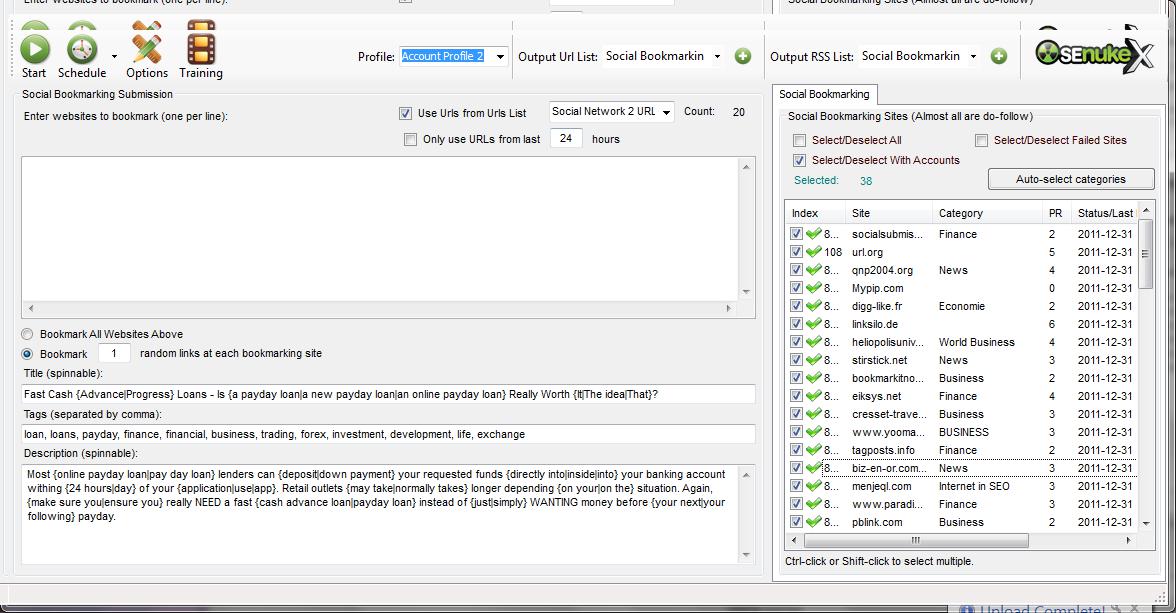The image size is (1176, 613).
Task: Add new Output Url List with green plus
Action: (742, 56)
